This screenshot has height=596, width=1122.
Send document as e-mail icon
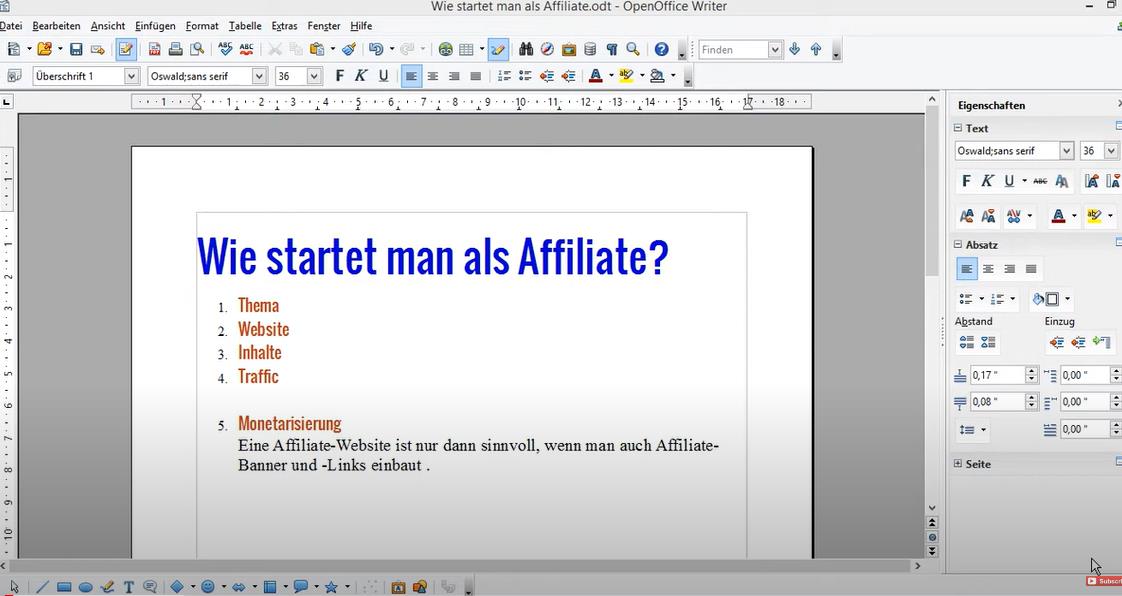pyautogui.click(x=98, y=49)
